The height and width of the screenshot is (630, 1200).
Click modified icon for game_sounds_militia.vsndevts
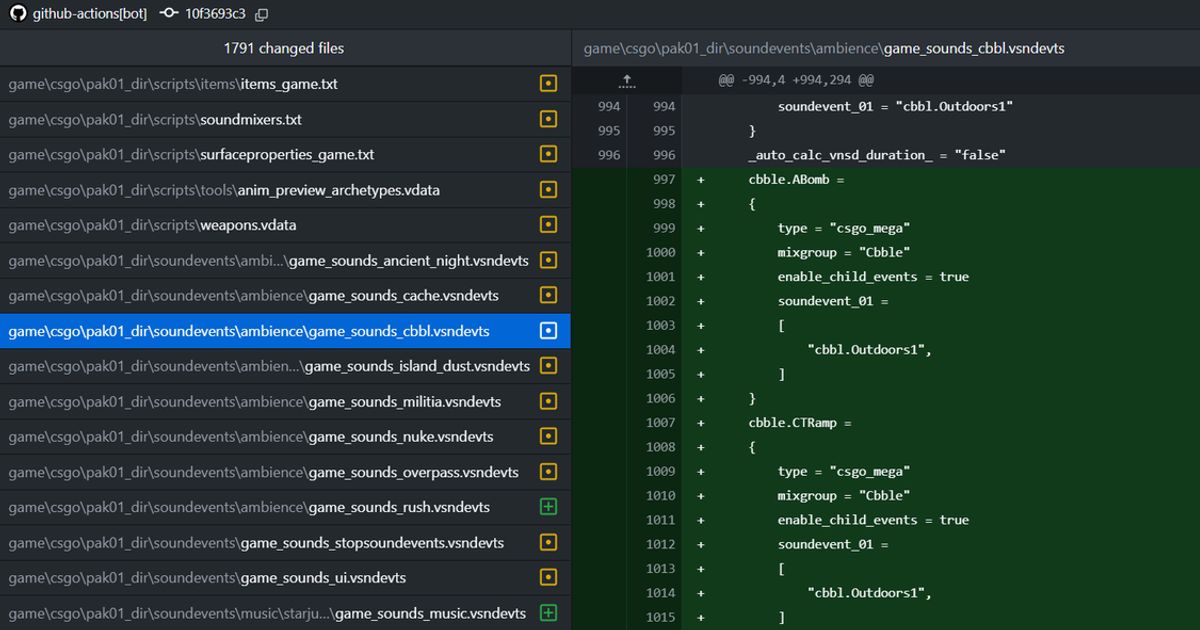pyautogui.click(x=548, y=401)
